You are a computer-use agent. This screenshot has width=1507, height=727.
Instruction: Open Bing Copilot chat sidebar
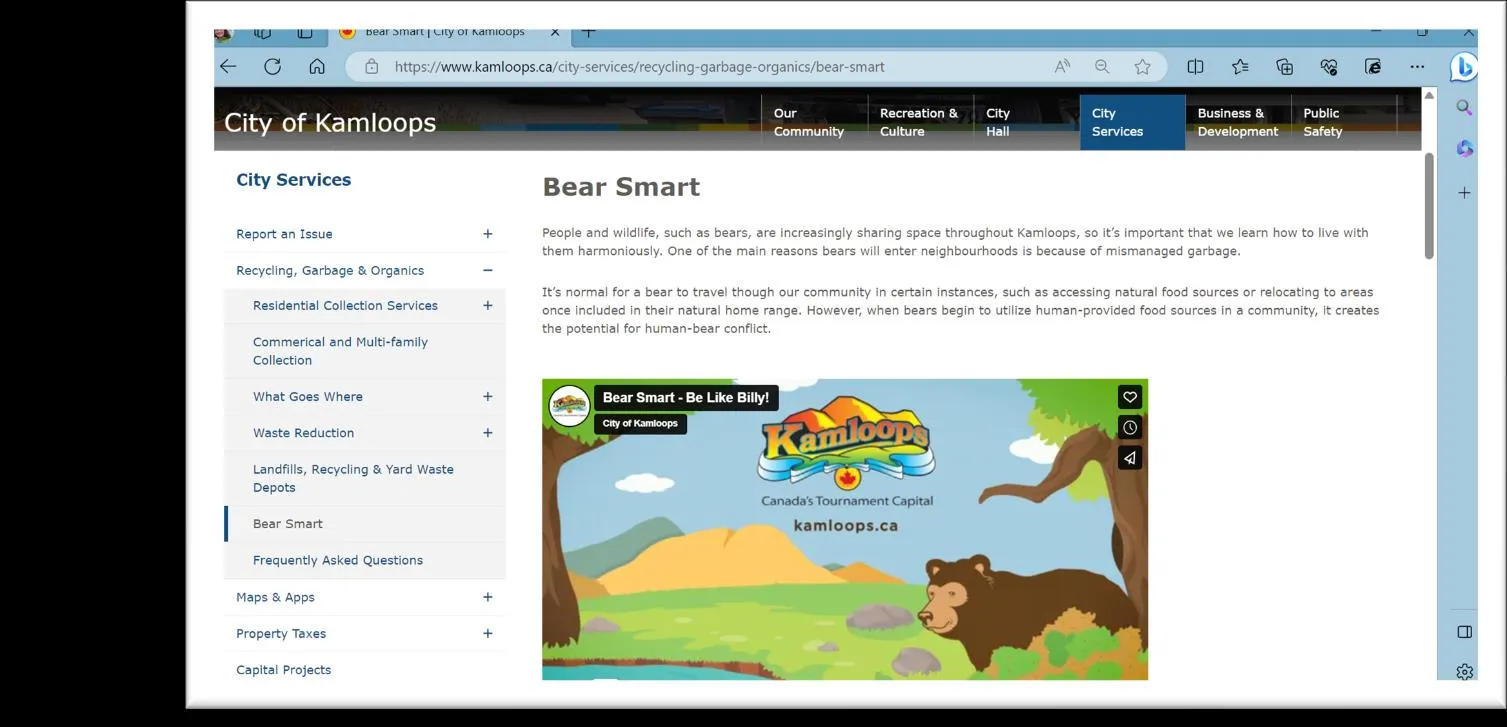pos(1463,67)
